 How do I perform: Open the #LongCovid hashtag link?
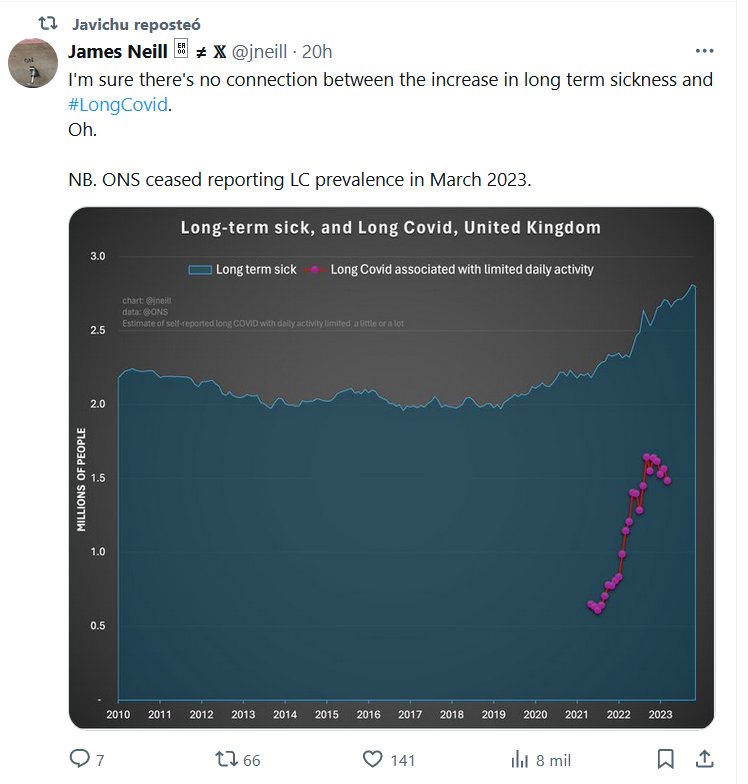coord(120,105)
